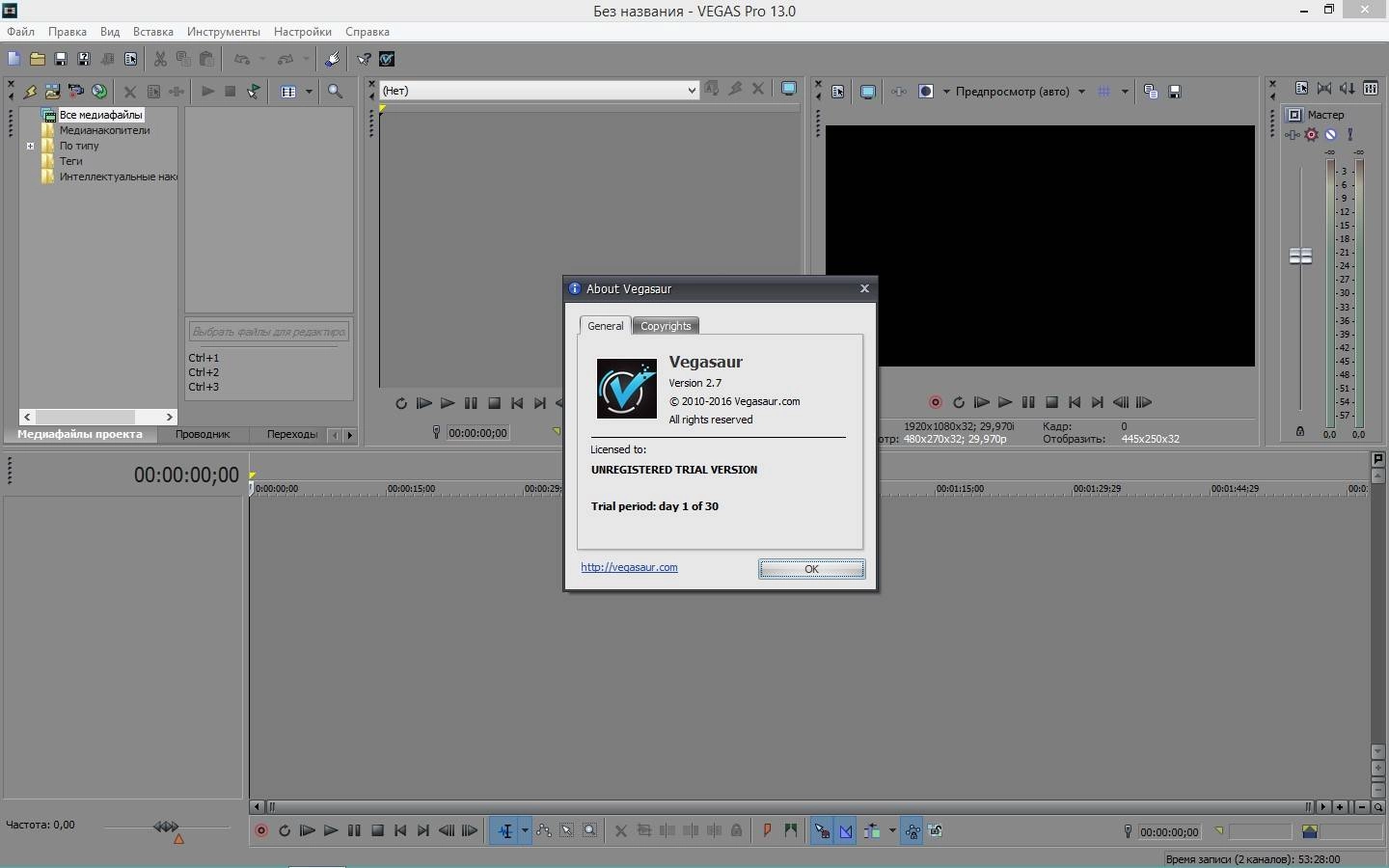Viewport: 1389px width, 868px height.
Task: Switch to Copyrights tab in About dialog
Action: (x=666, y=326)
